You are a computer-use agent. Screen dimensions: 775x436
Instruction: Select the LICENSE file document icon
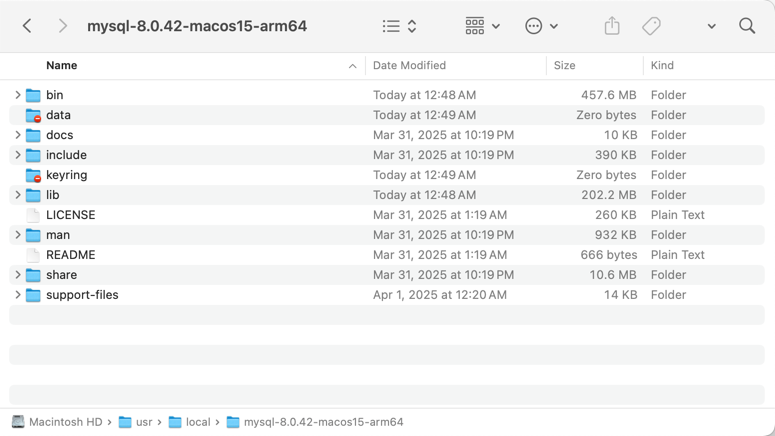[x=33, y=215]
